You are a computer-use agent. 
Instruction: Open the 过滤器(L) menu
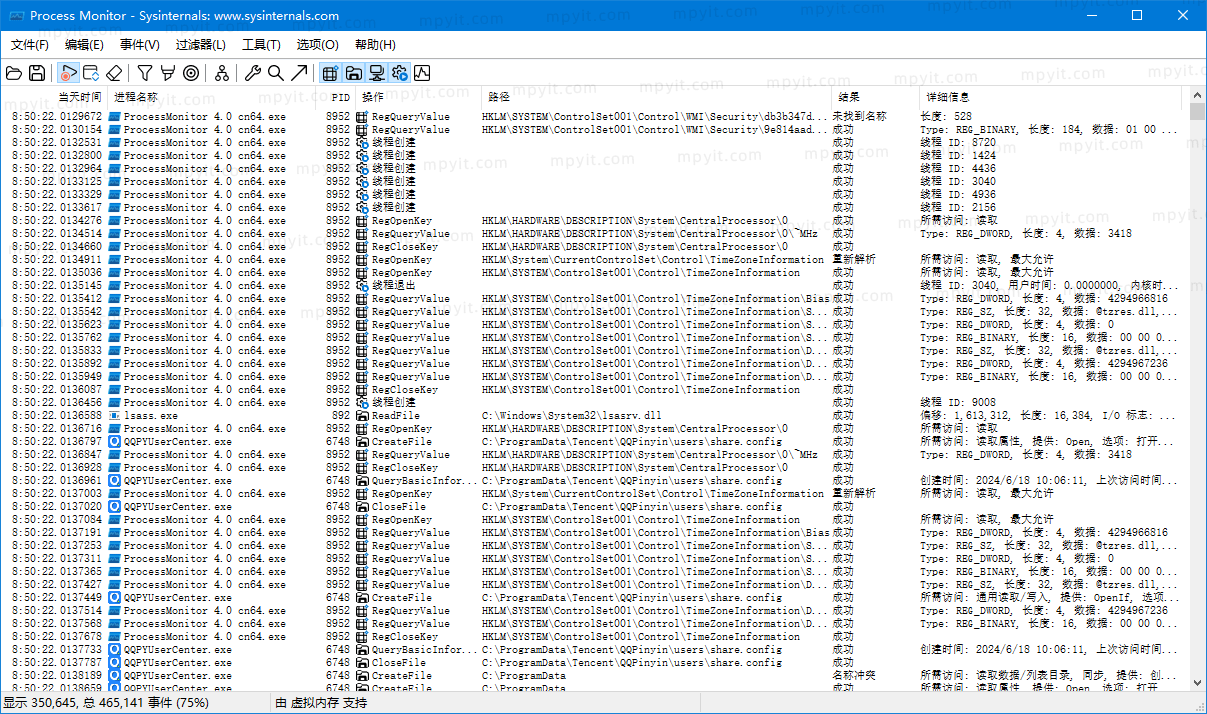pyautogui.click(x=200, y=45)
